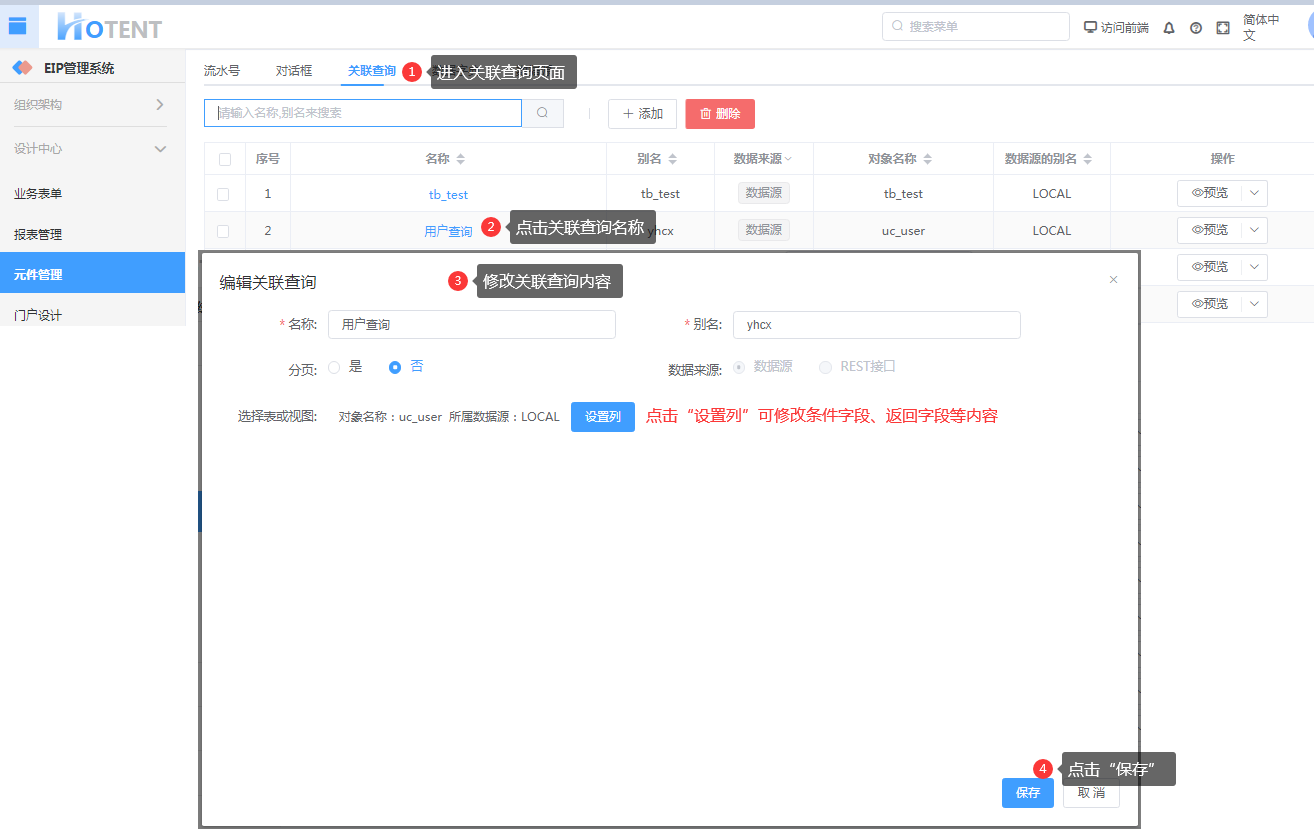Expand the 组织架构 sidebar menu

(92, 105)
